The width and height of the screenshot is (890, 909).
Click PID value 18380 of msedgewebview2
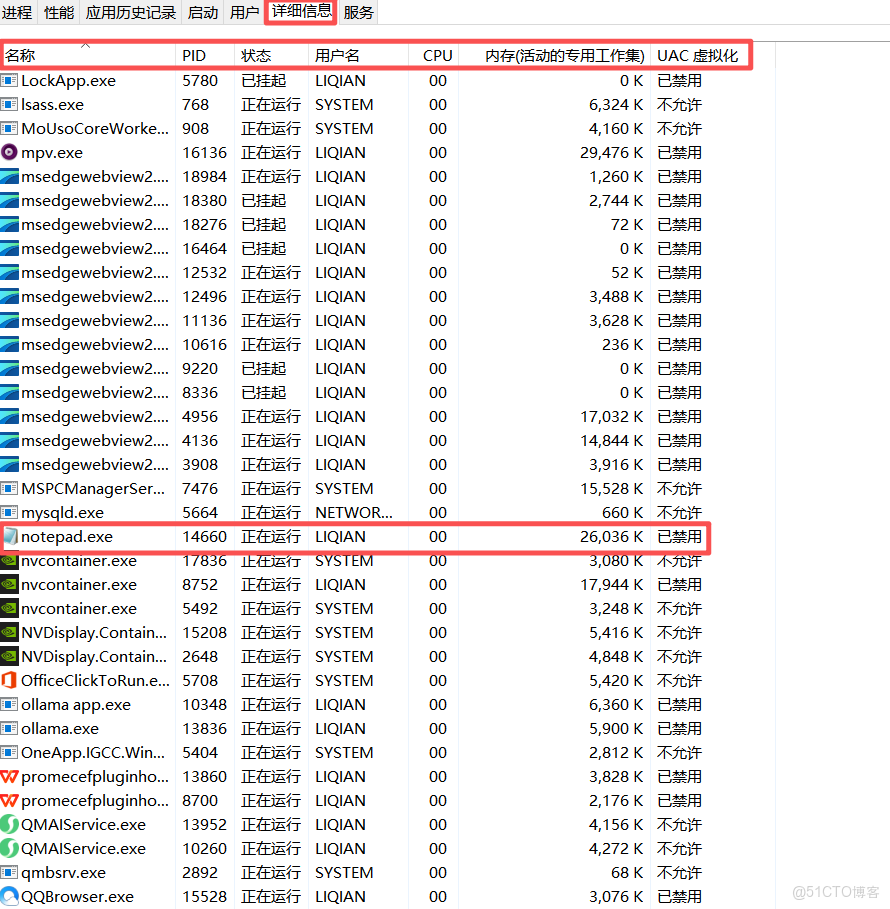click(x=204, y=201)
